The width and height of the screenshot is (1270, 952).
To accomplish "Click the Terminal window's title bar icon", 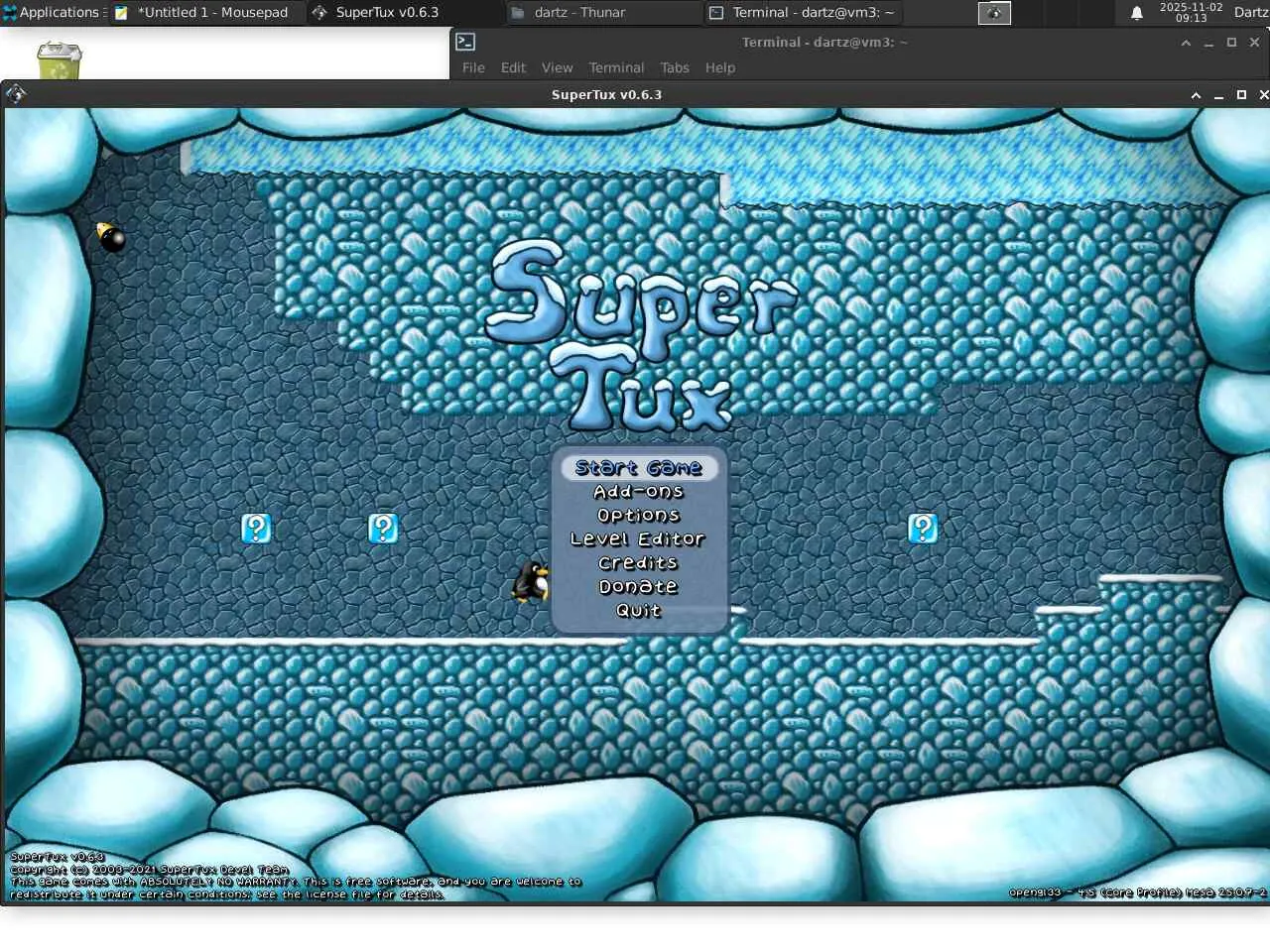I will pyautogui.click(x=465, y=42).
